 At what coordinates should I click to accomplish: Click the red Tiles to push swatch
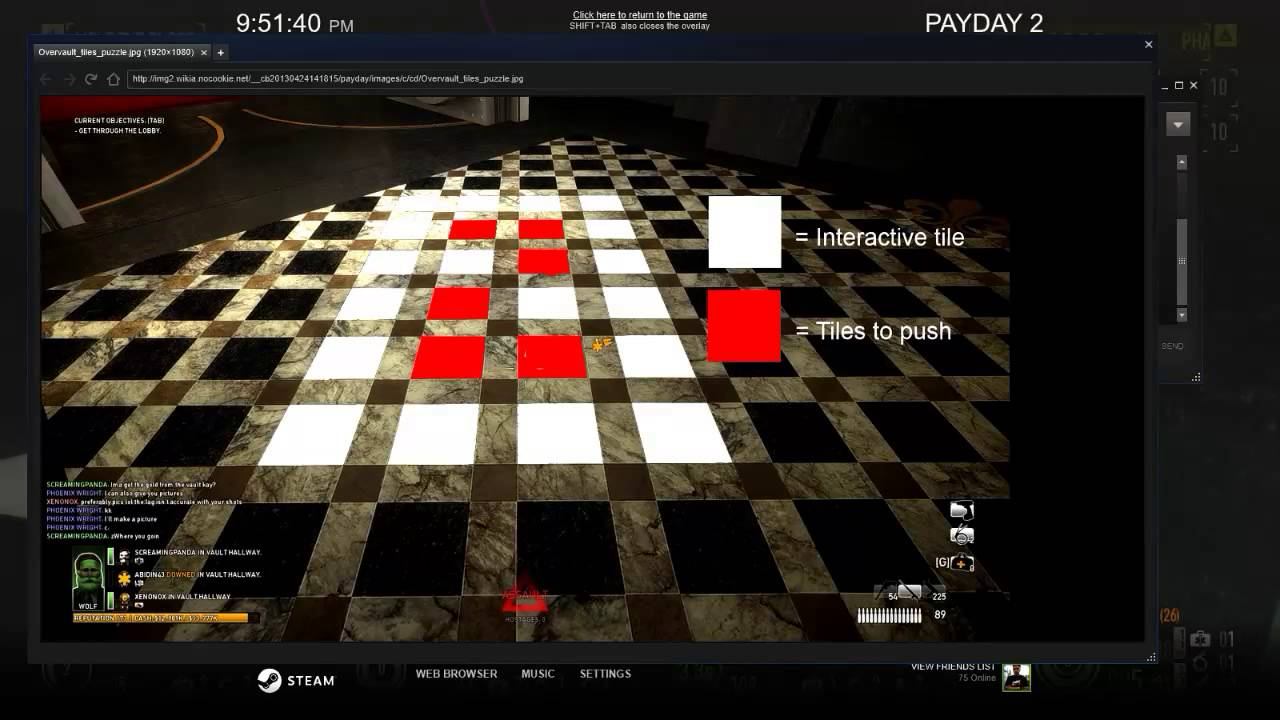pyautogui.click(x=744, y=326)
